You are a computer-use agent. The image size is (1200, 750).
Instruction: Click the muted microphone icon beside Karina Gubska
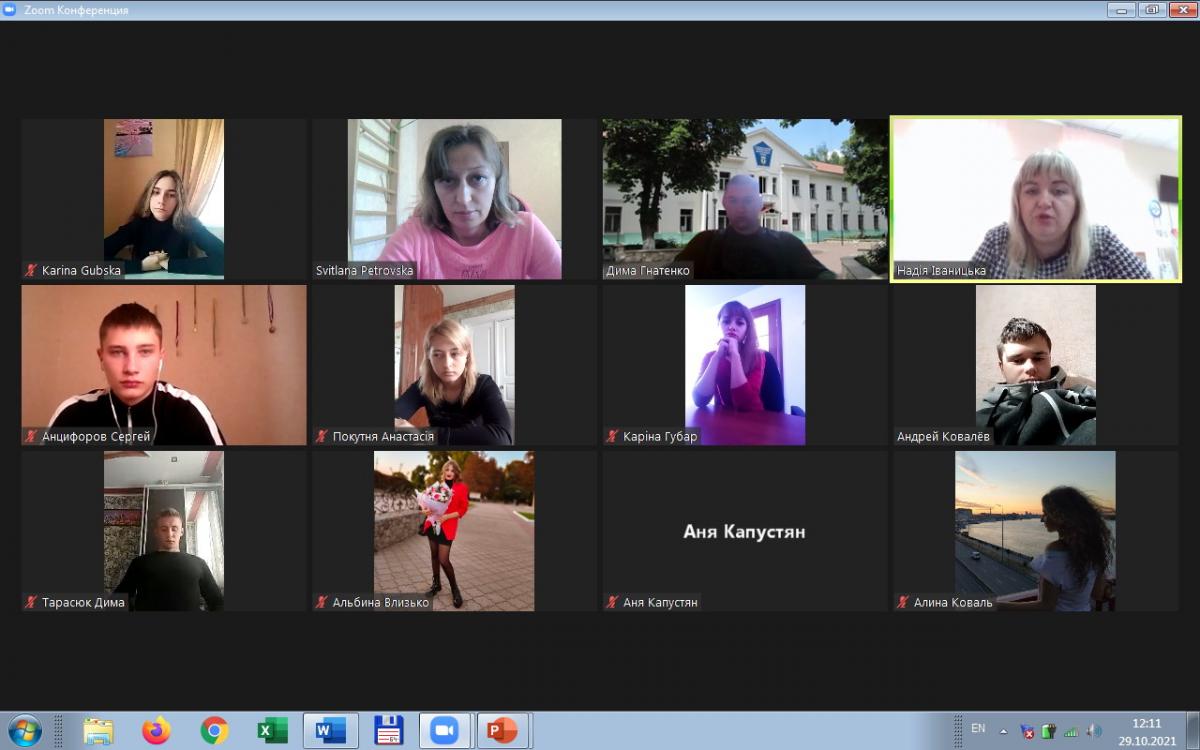(31, 270)
